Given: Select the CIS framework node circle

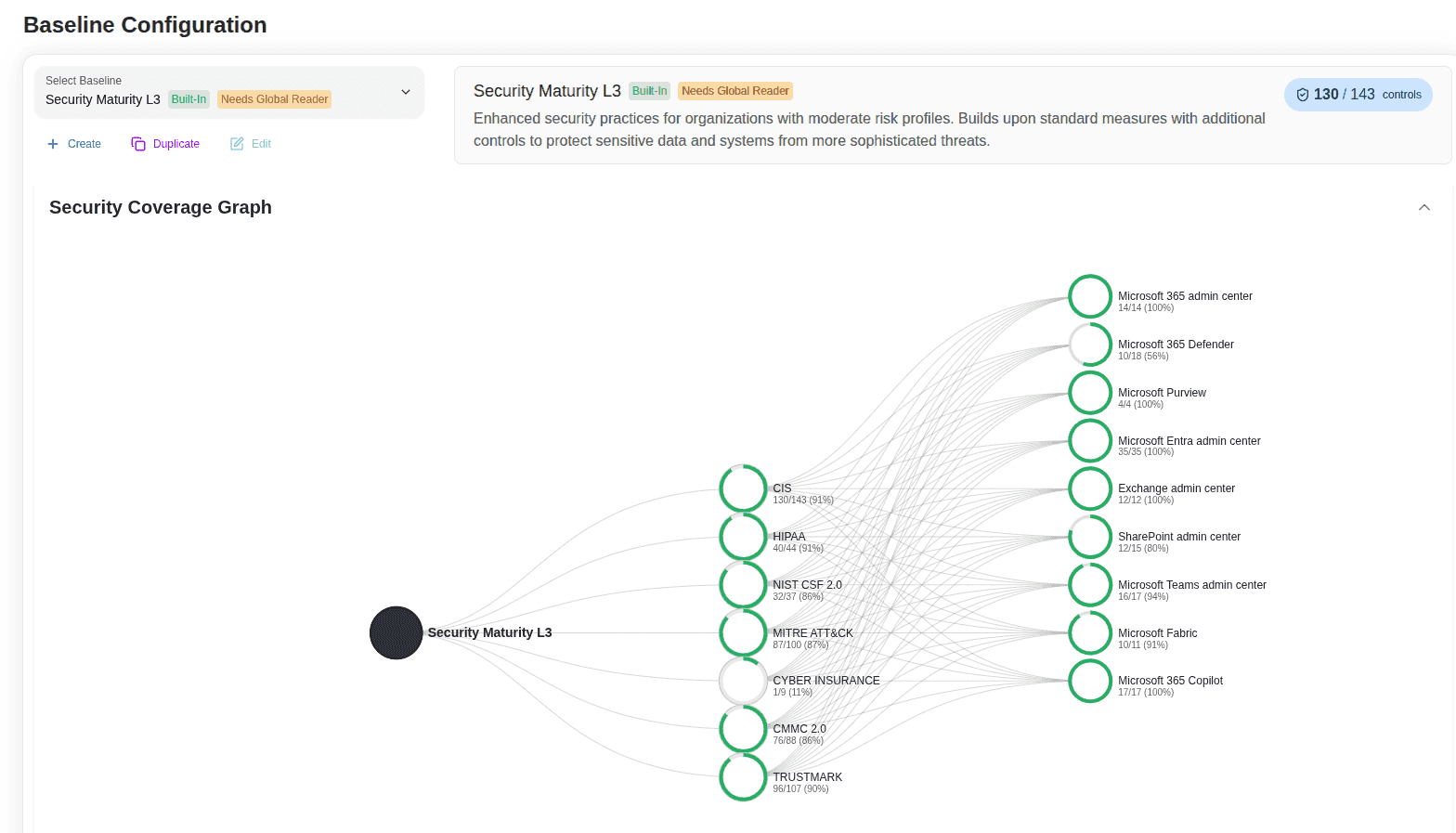Looking at the screenshot, I should click(743, 488).
